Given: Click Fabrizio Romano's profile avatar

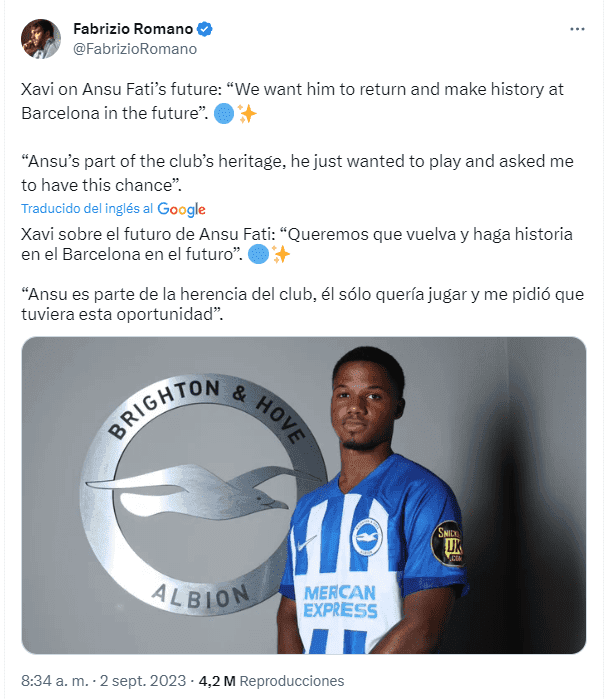Looking at the screenshot, I should coord(39,38).
